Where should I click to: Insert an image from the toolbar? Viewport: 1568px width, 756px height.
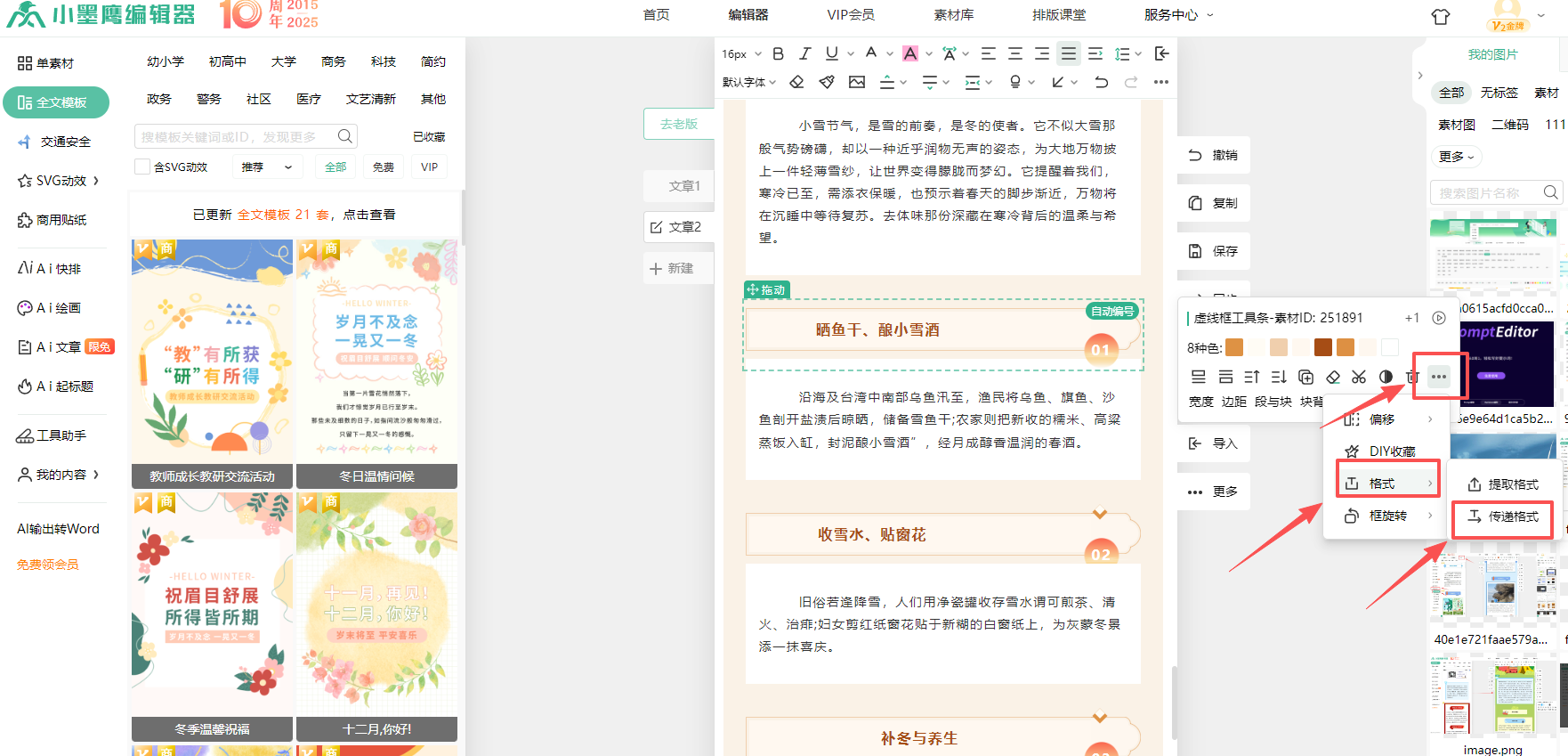(857, 82)
